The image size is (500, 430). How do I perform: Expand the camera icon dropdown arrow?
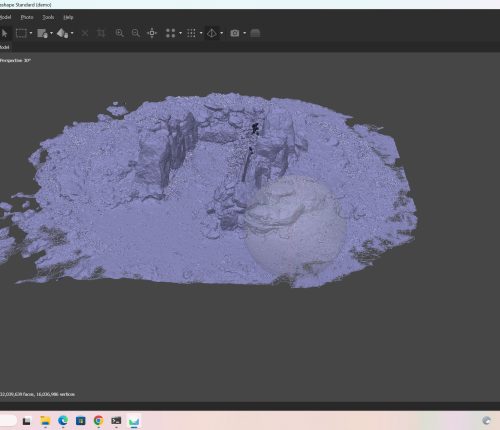click(x=244, y=33)
